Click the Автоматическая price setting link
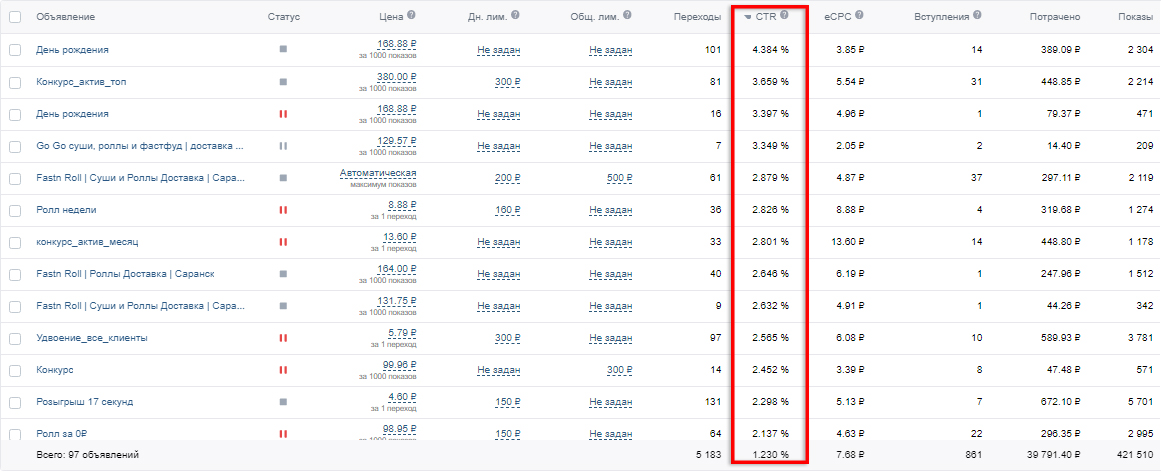 (377, 173)
